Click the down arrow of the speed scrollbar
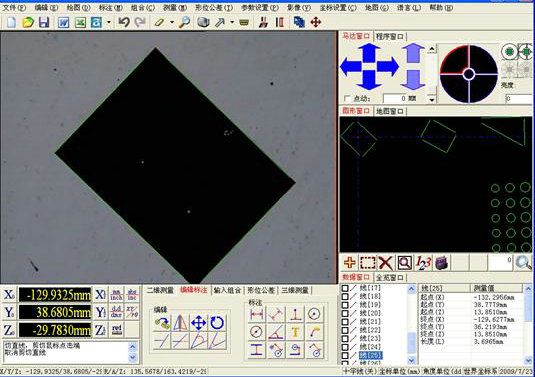The height and width of the screenshot is (377, 535). point(432,99)
